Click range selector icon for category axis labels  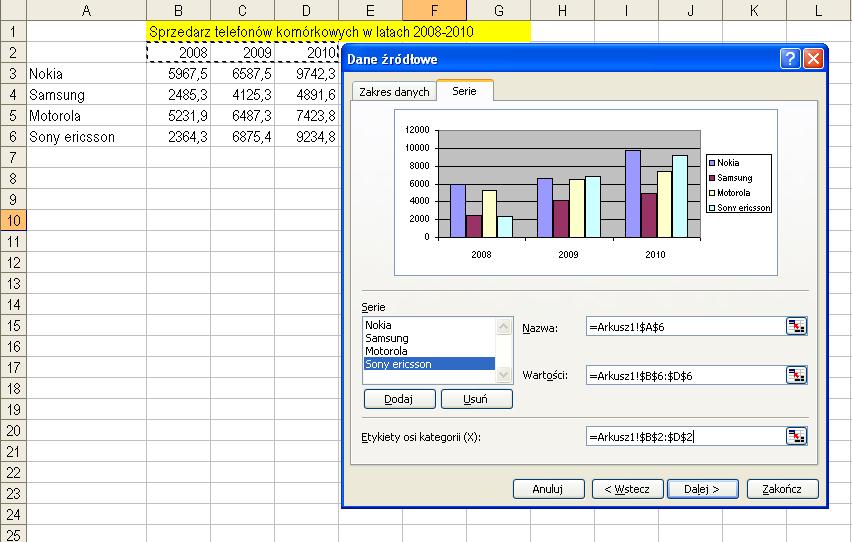coord(796,436)
